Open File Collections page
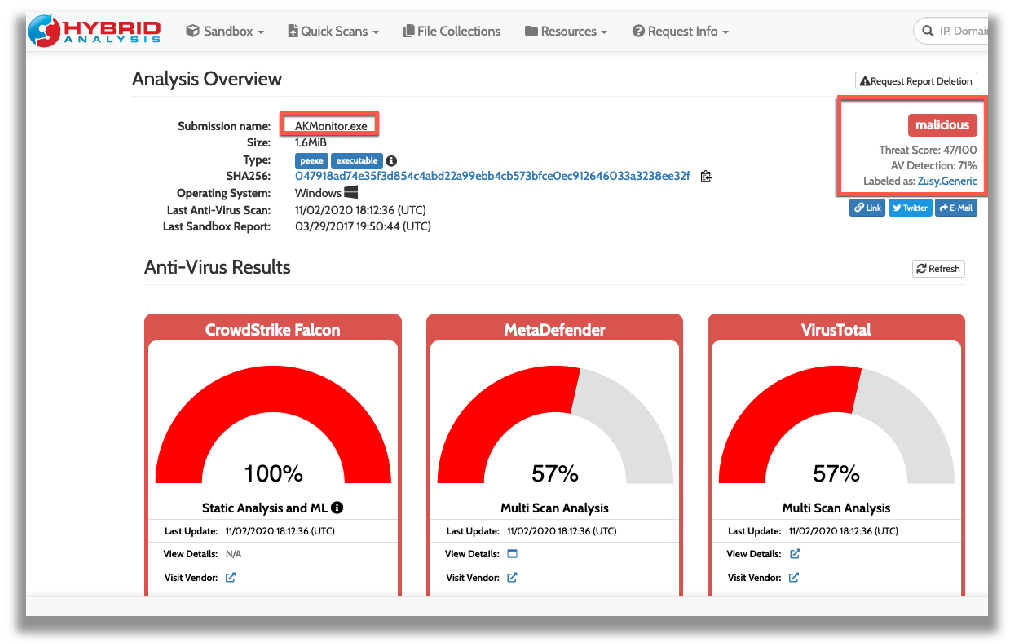The image size is (1011, 644). 451,31
